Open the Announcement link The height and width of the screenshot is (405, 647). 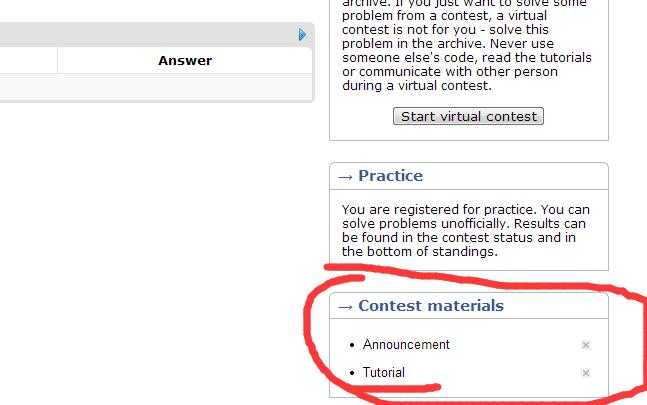406,345
